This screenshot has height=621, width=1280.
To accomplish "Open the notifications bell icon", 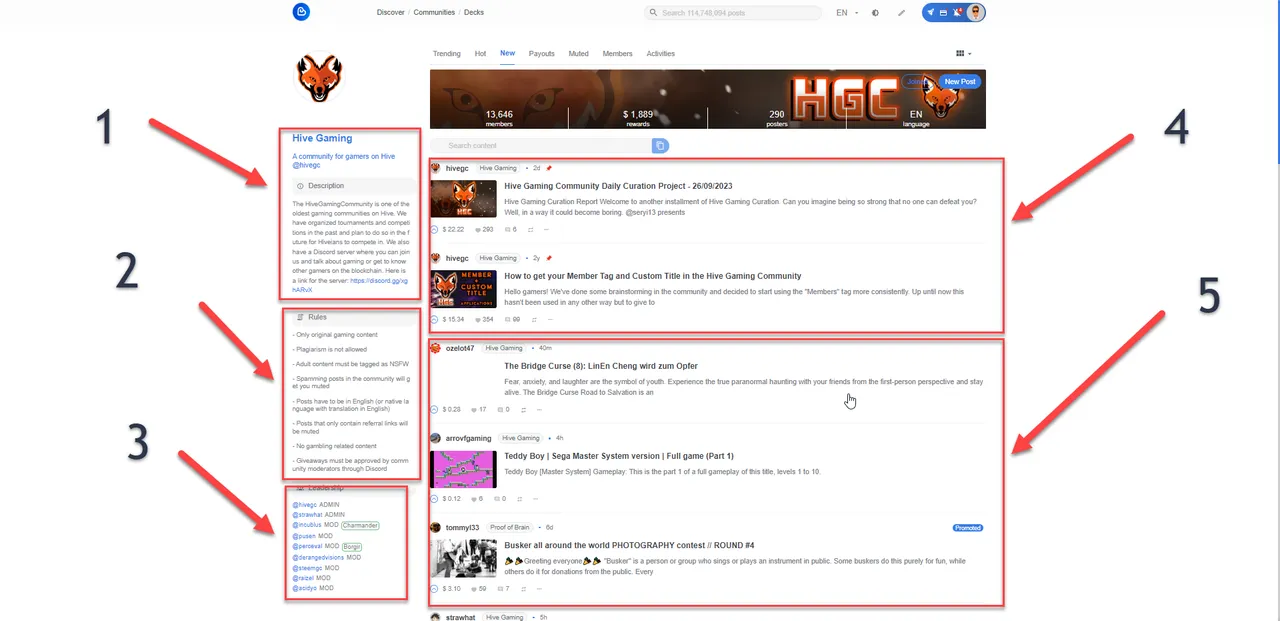I will (x=957, y=13).
